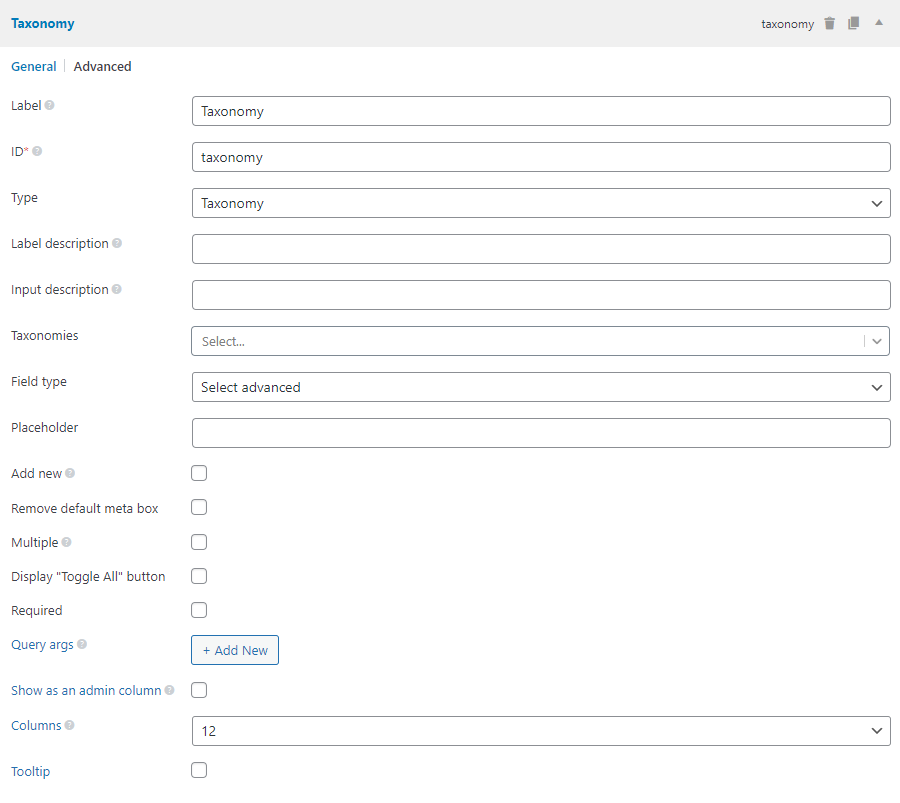This screenshot has width=900, height=803.
Task: Click into the Placeholder text field
Action: pyautogui.click(x=540, y=433)
